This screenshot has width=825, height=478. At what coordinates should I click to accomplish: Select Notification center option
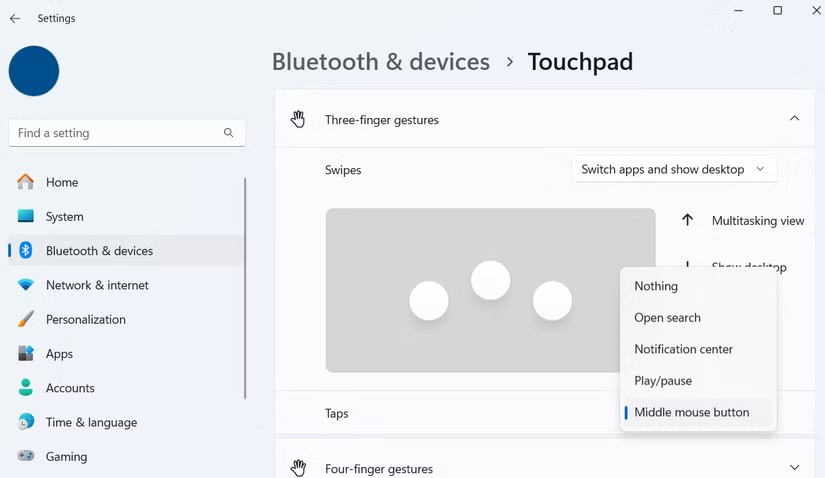[x=683, y=349]
